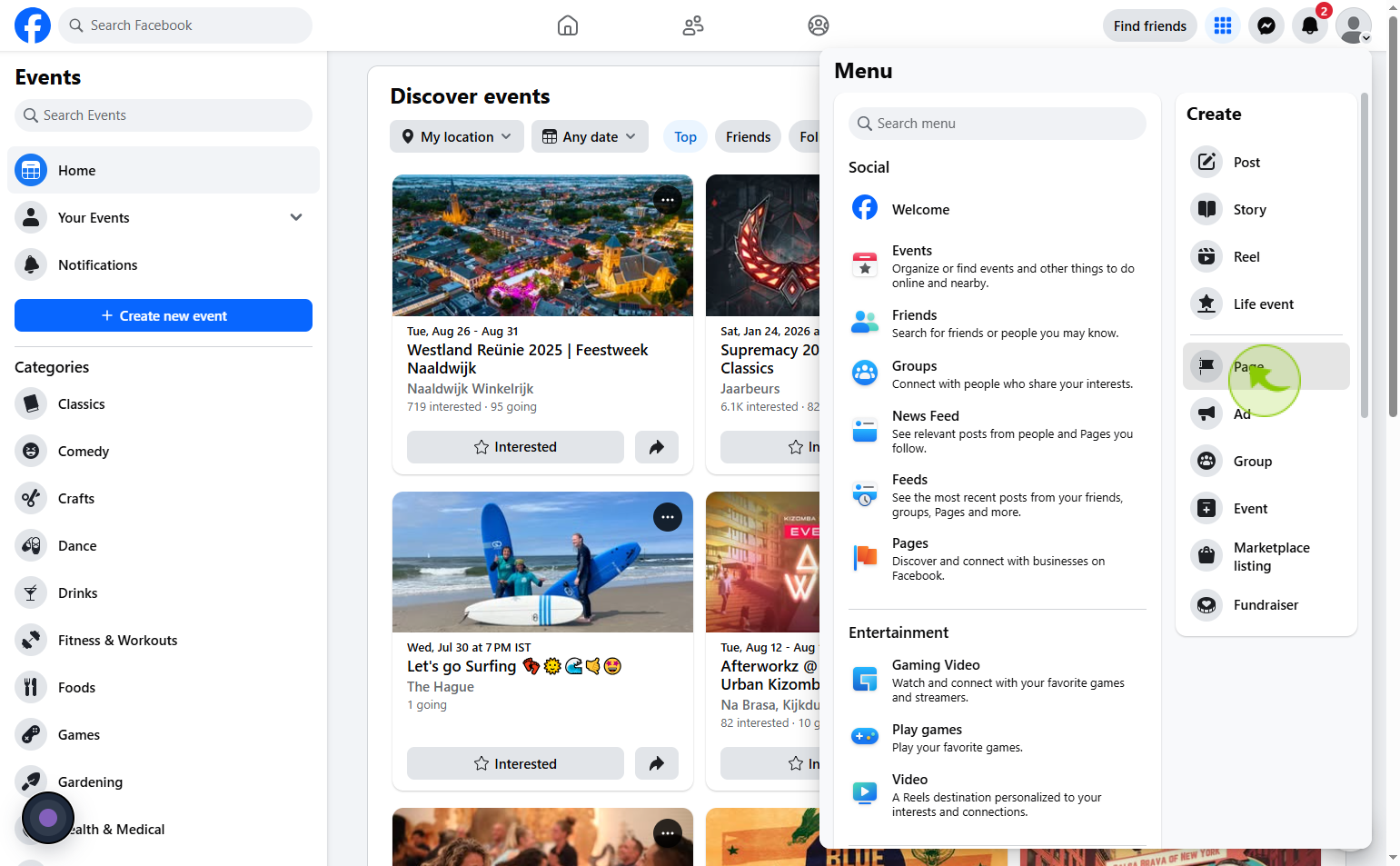
Task: Open the Games category
Action: [164, 734]
